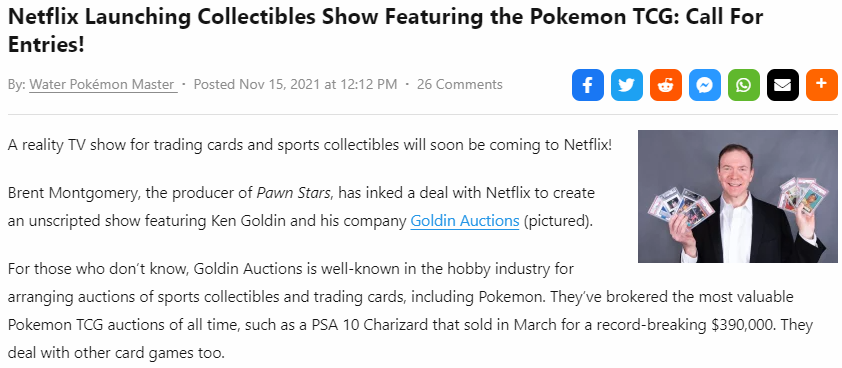Jump to the 26 Comments section
This screenshot has width=842, height=368.
(x=460, y=84)
